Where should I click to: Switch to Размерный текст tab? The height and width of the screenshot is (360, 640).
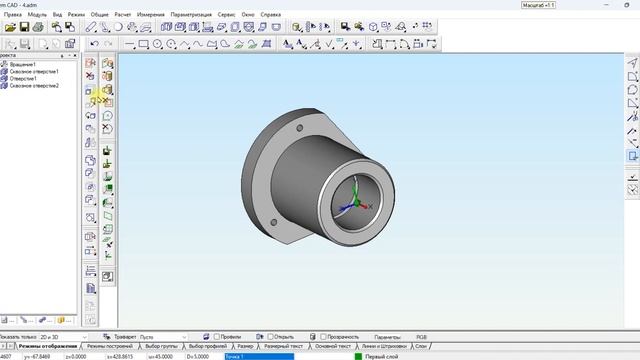(283, 346)
